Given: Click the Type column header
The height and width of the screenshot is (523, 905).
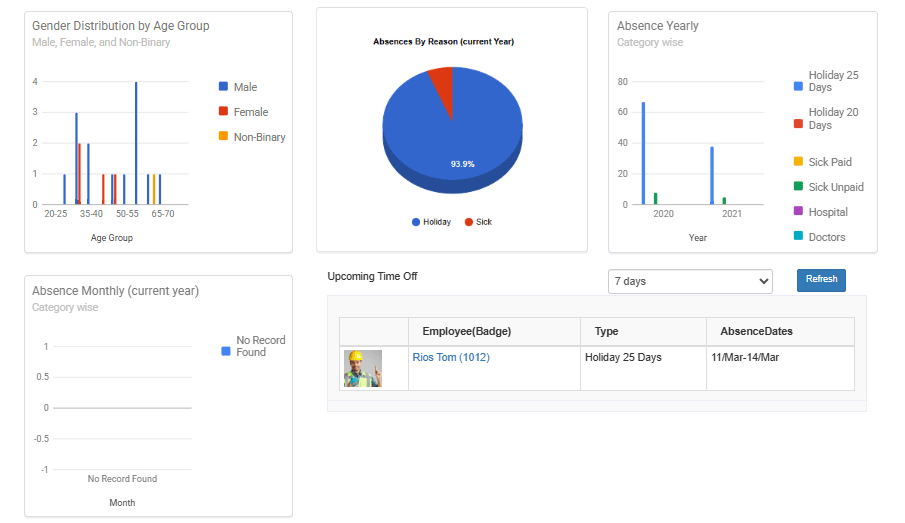Looking at the screenshot, I should click(x=606, y=331).
